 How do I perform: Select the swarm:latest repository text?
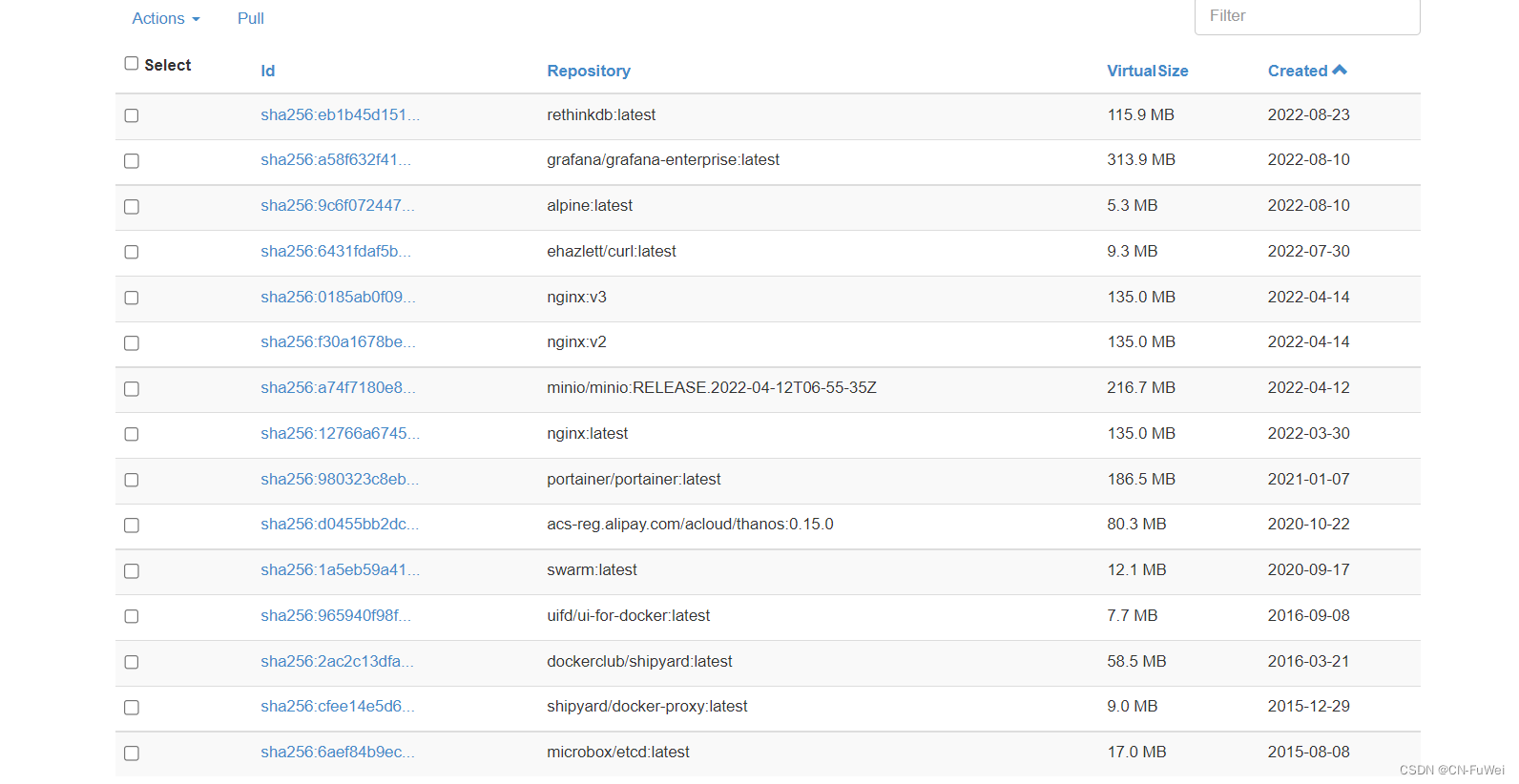[x=592, y=569]
